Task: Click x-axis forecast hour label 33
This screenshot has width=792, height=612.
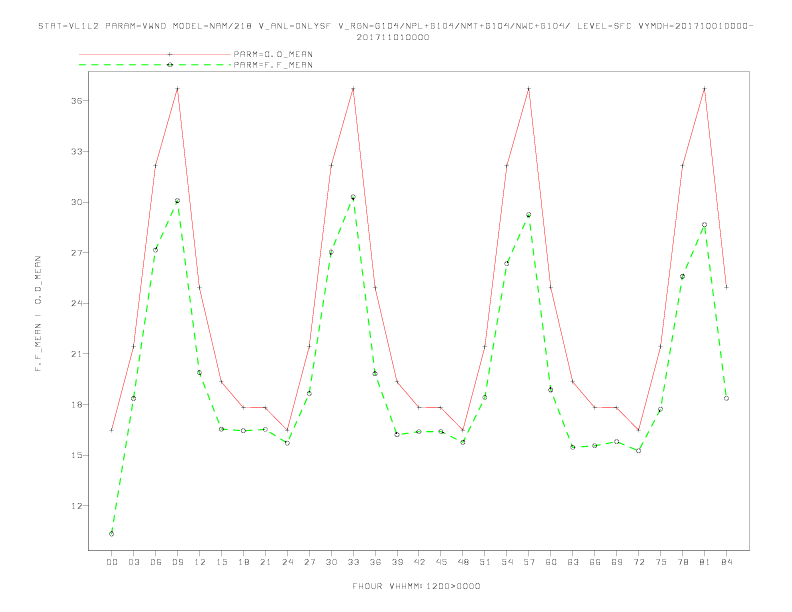Action: coord(353,562)
